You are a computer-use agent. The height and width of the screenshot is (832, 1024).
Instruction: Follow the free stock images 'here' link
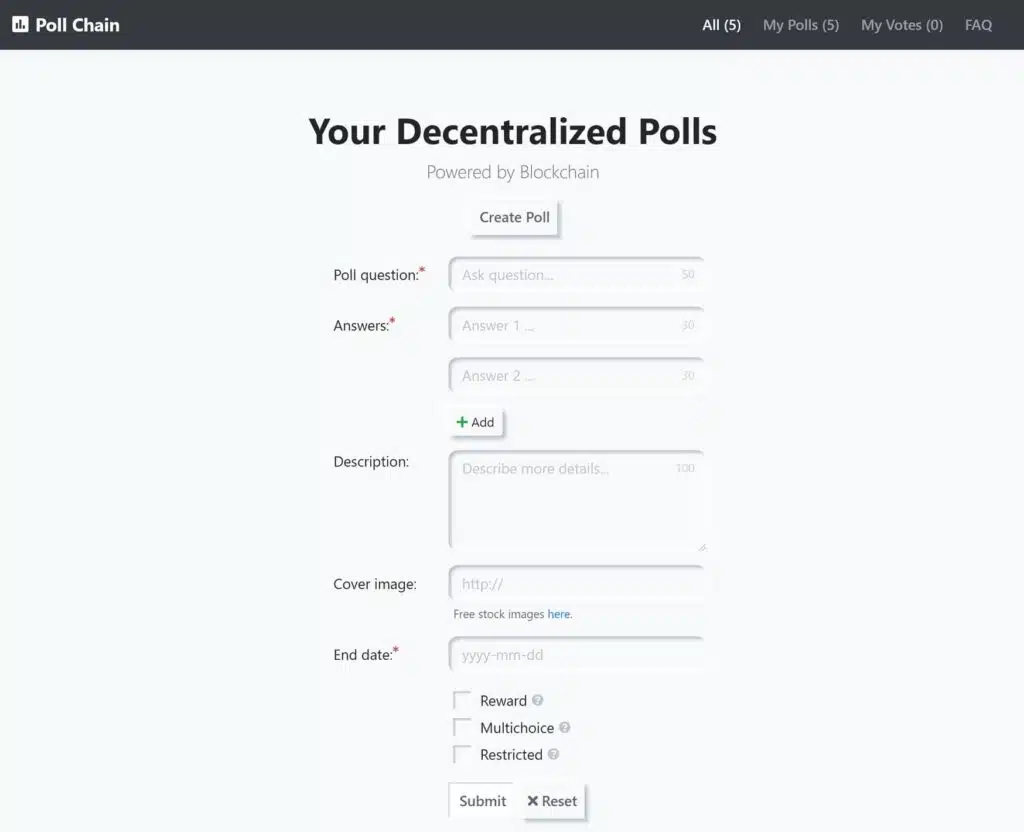(x=558, y=614)
